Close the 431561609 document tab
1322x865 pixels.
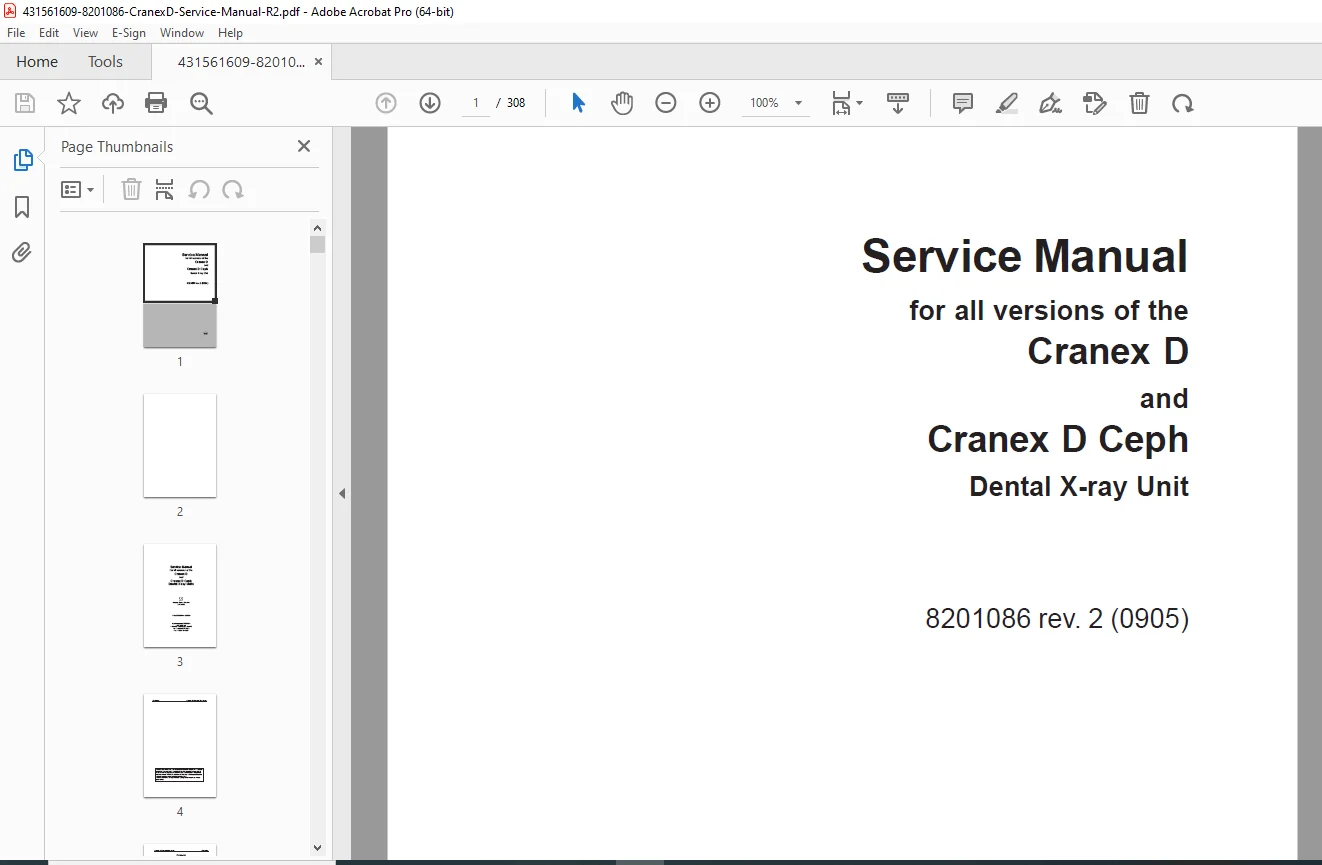tap(318, 62)
